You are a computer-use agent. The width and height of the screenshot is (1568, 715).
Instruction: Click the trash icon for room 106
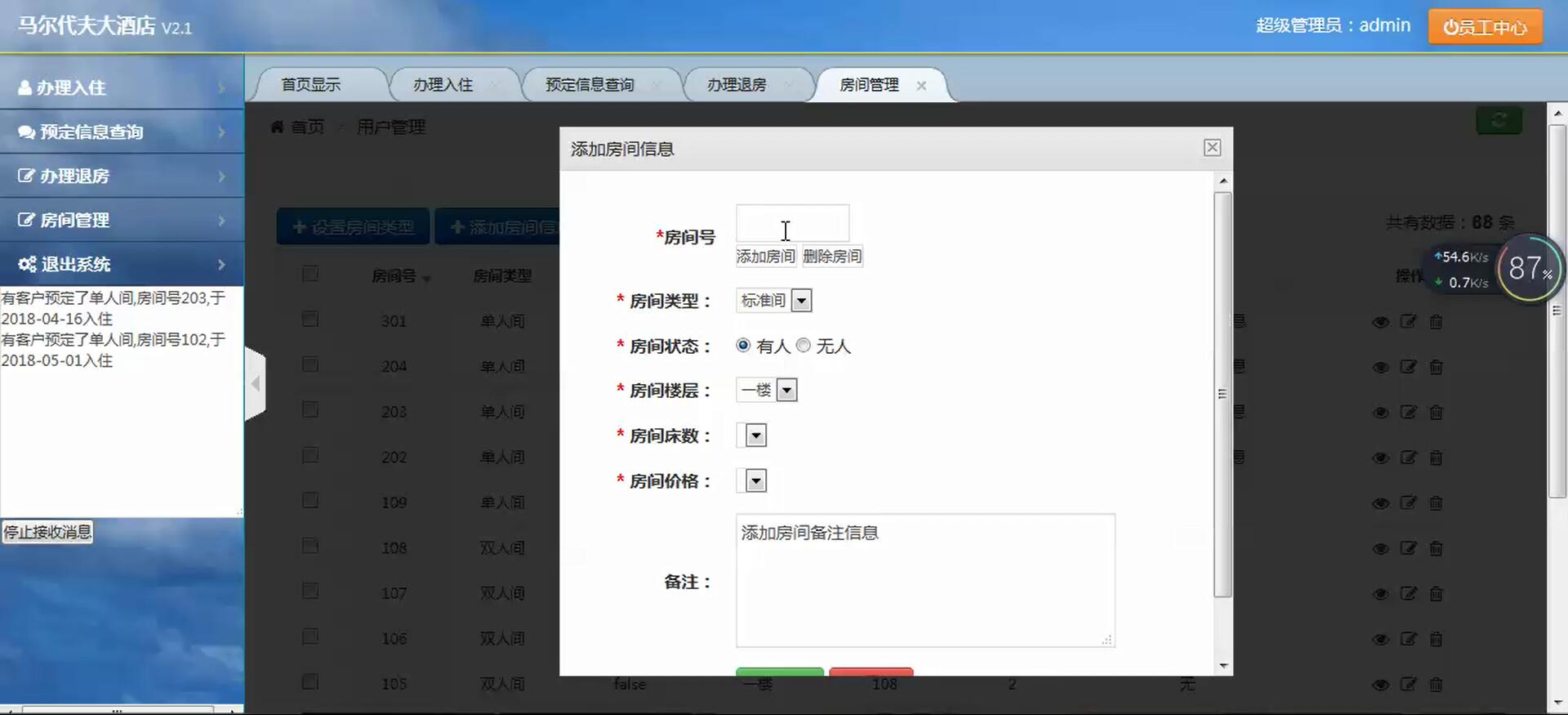(x=1436, y=639)
